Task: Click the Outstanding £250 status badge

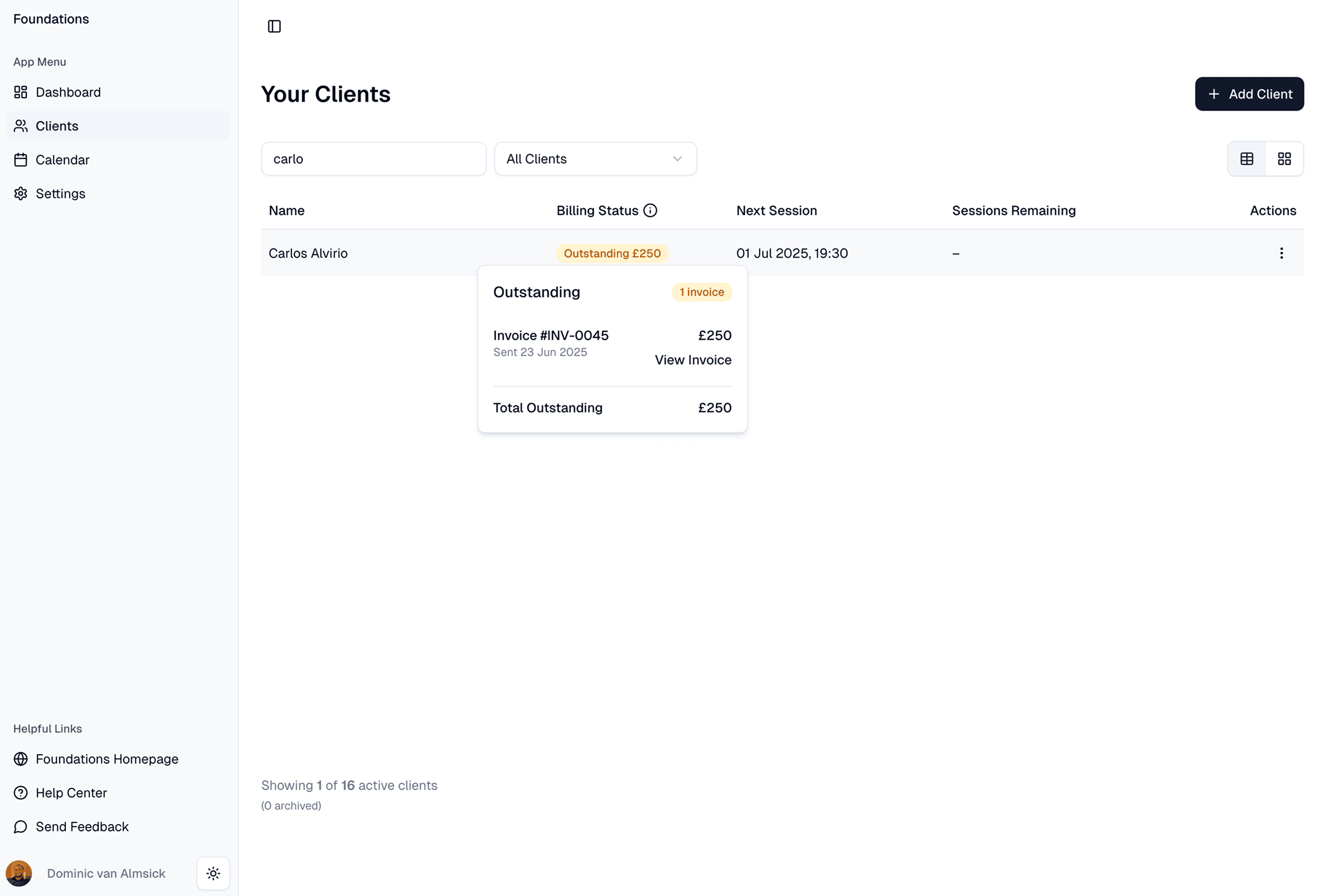Action: 612,253
